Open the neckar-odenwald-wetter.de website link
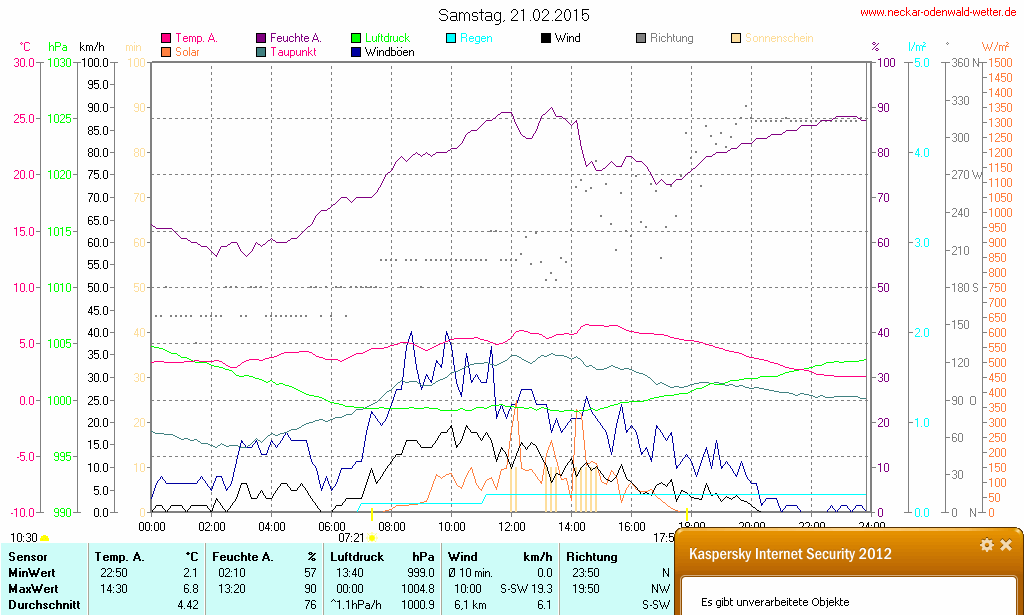 coord(939,13)
